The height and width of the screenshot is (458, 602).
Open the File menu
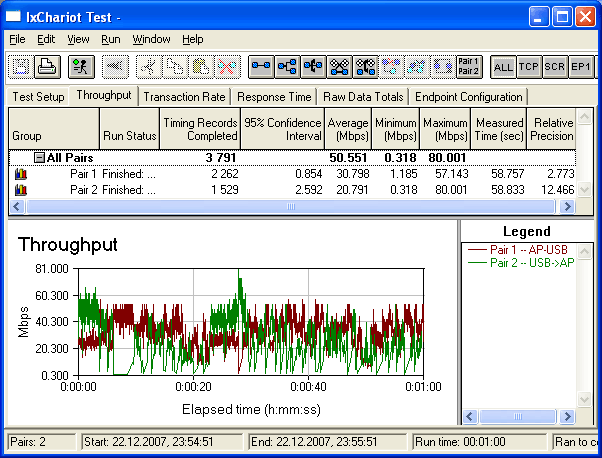coord(17,39)
